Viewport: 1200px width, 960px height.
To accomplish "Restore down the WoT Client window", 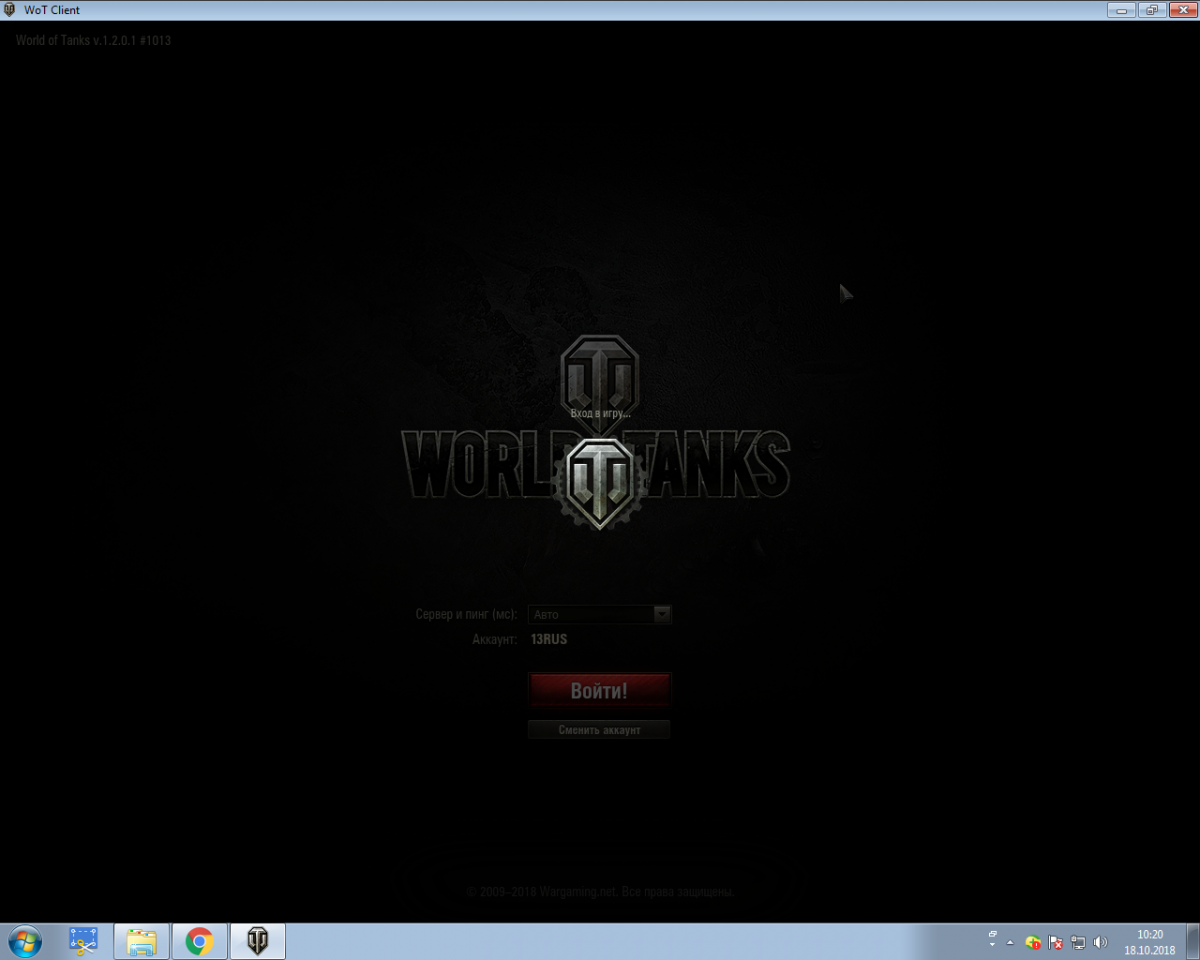I will pyautogui.click(x=1152, y=10).
